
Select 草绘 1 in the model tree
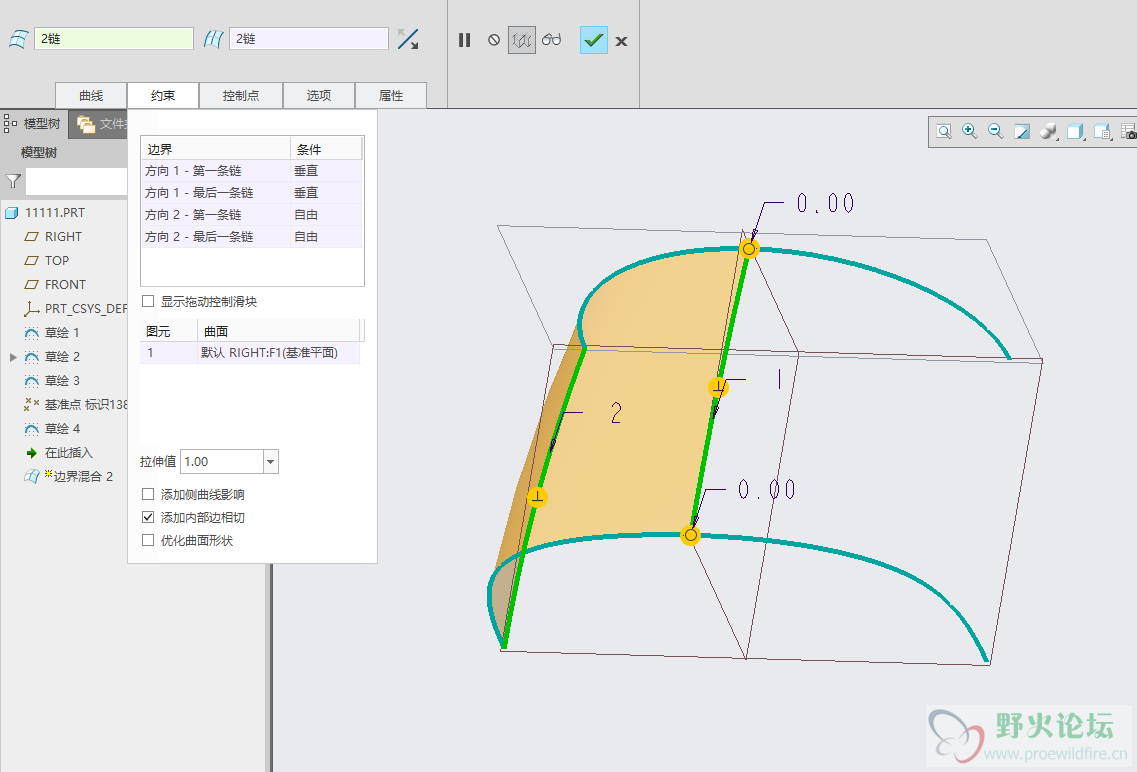click(x=62, y=333)
